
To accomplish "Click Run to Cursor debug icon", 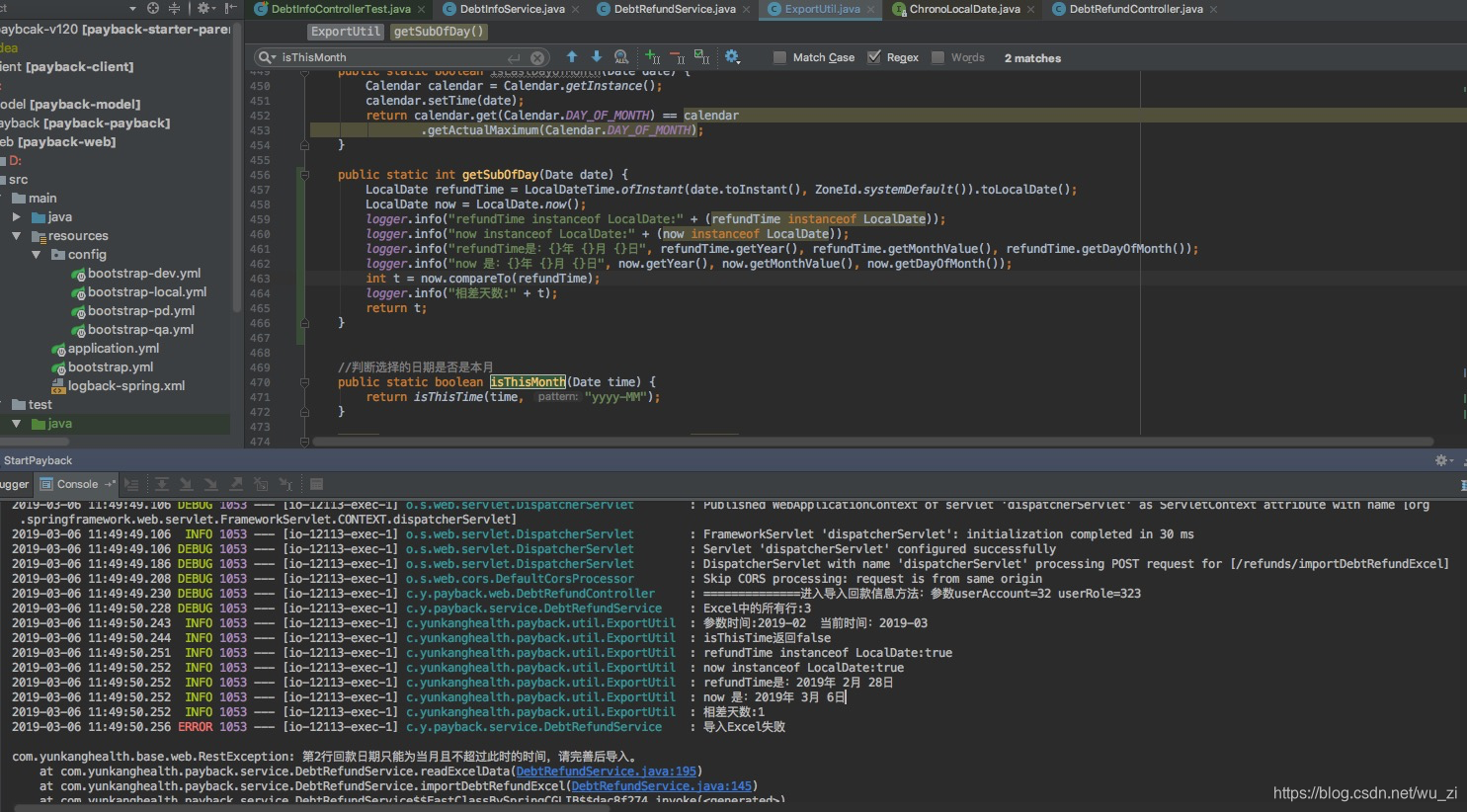I will tap(285, 484).
